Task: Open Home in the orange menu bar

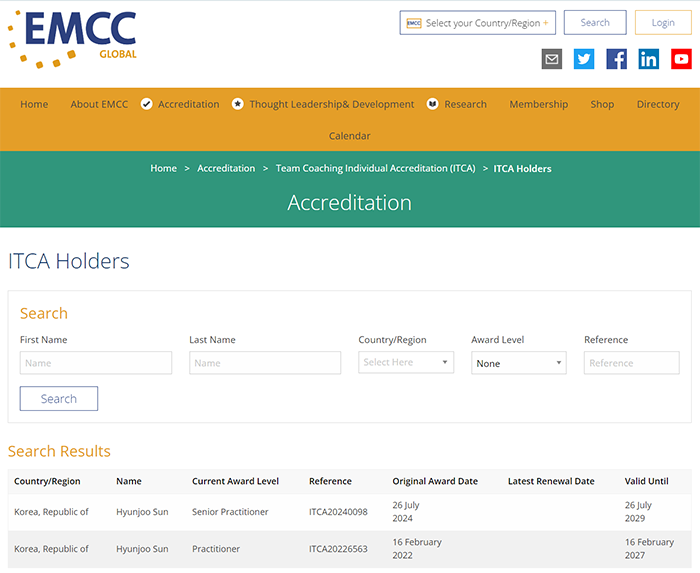Action: tap(34, 104)
